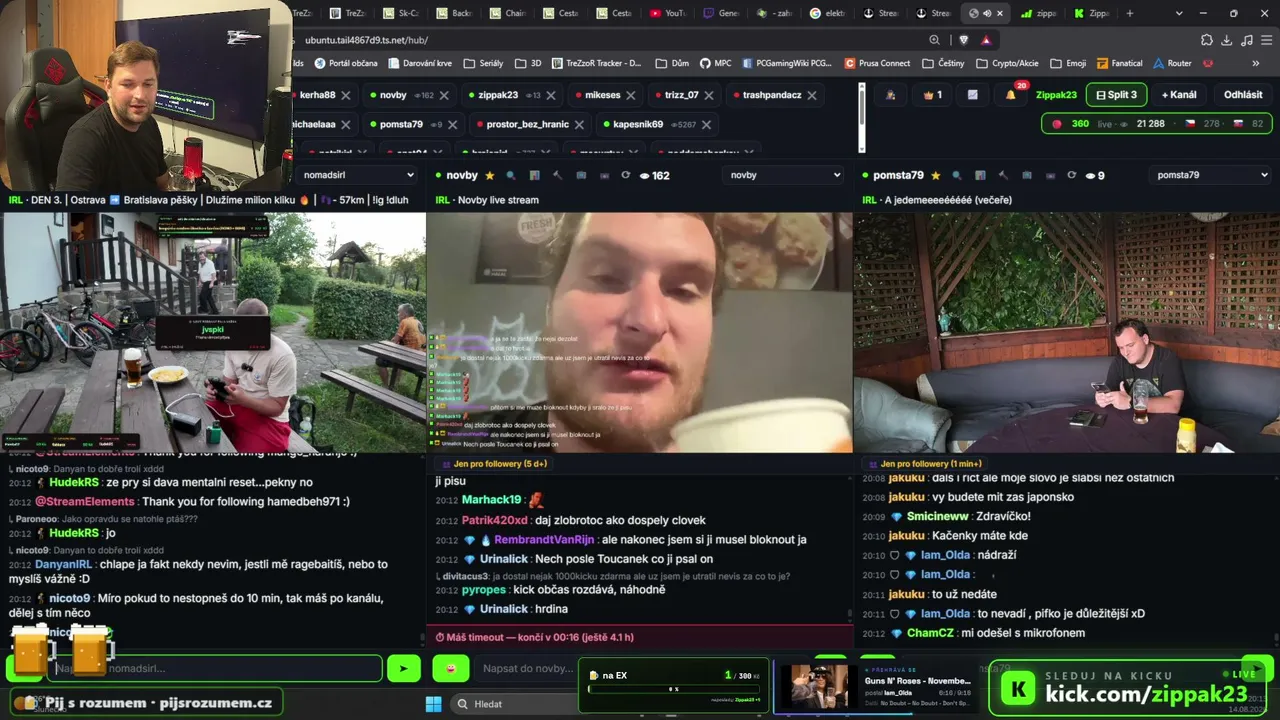This screenshot has width=1280, height=720.
Task: Open the pomsta79 channel dropdown
Action: 1211,175
